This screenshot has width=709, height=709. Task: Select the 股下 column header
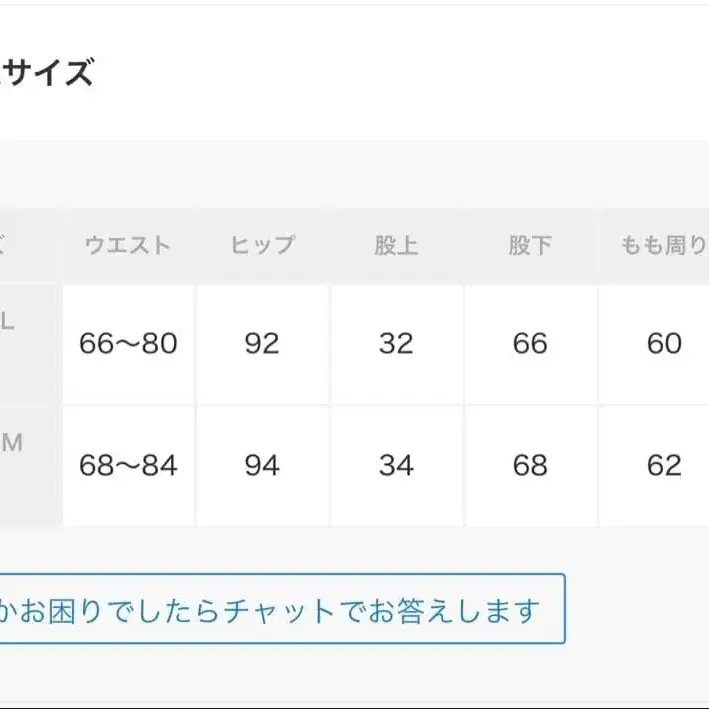point(530,246)
